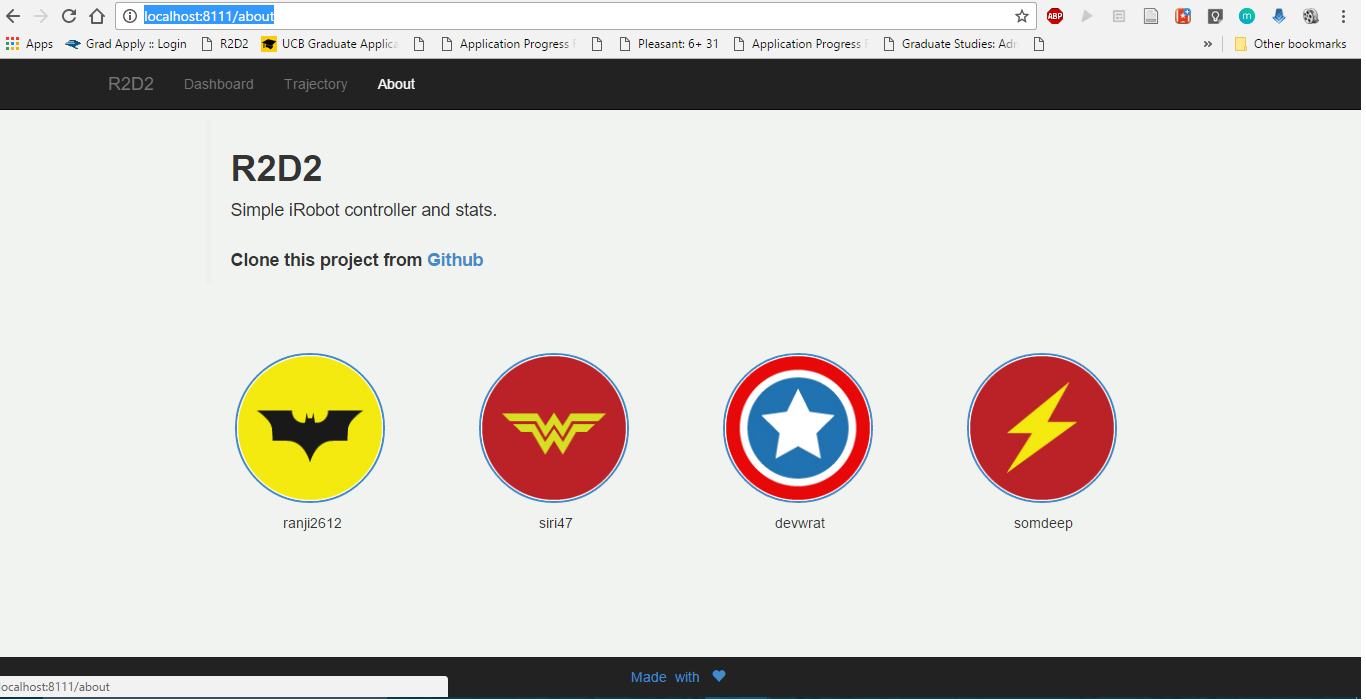Viewport: 1366px width, 700px height.
Task: Click the username ranji2612
Action: coord(312,523)
